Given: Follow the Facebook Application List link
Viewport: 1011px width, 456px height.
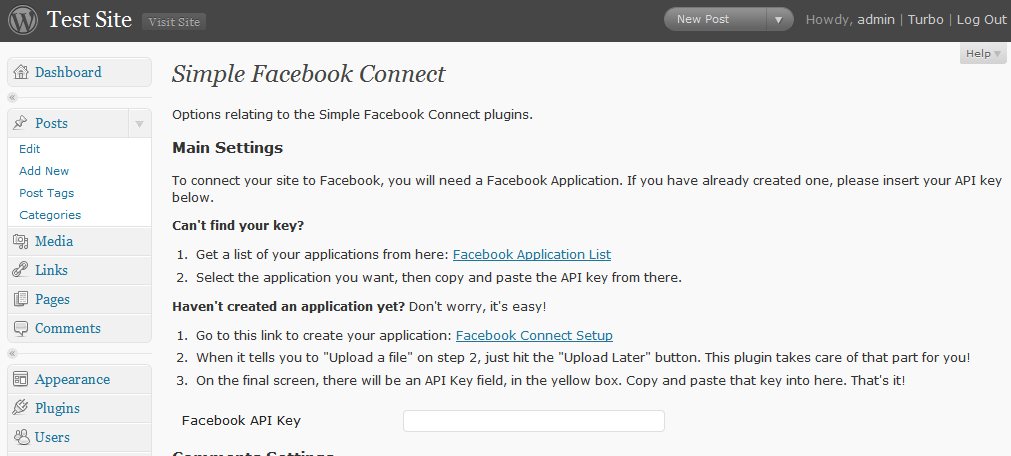Looking at the screenshot, I should [532, 254].
